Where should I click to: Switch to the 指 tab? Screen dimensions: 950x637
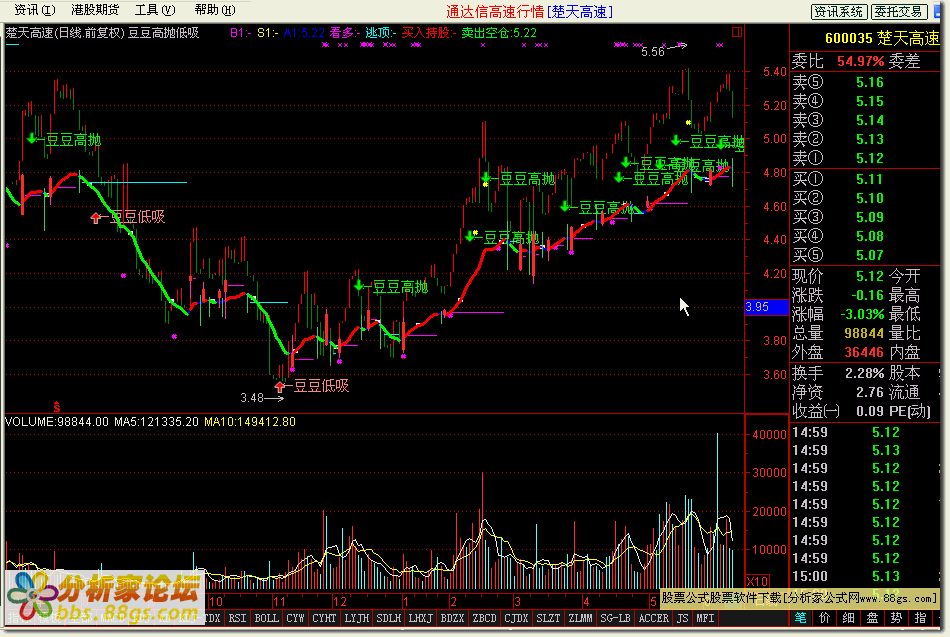point(920,618)
